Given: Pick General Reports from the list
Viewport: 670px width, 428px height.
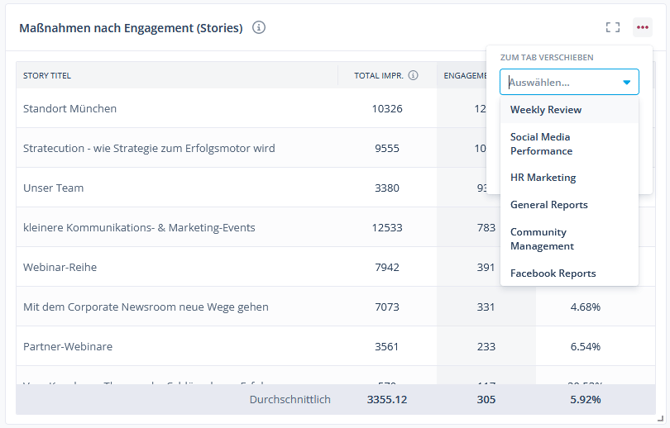Looking at the screenshot, I should [549, 205].
